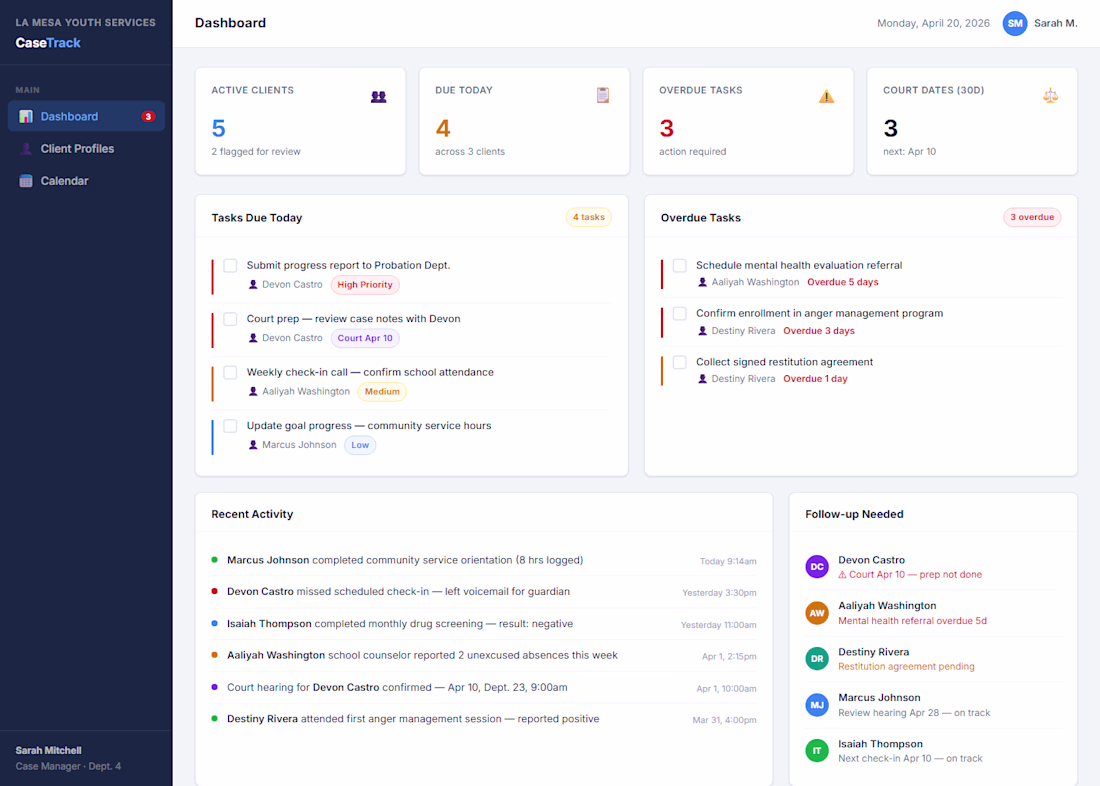Click the Sarah M. user name
The height and width of the screenshot is (786, 1100).
1055,23
